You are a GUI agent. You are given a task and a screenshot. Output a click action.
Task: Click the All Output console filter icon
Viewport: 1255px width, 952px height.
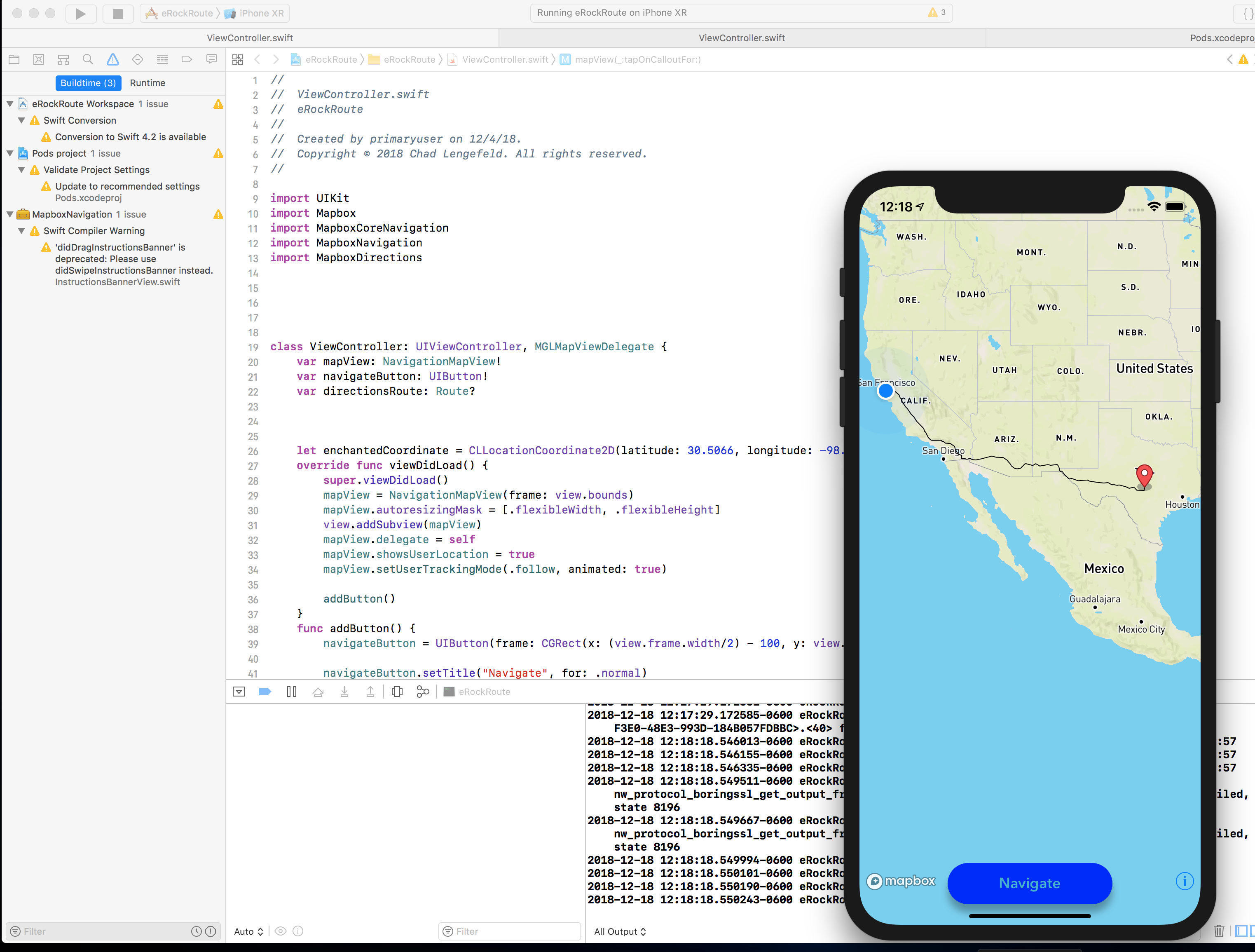point(618,931)
